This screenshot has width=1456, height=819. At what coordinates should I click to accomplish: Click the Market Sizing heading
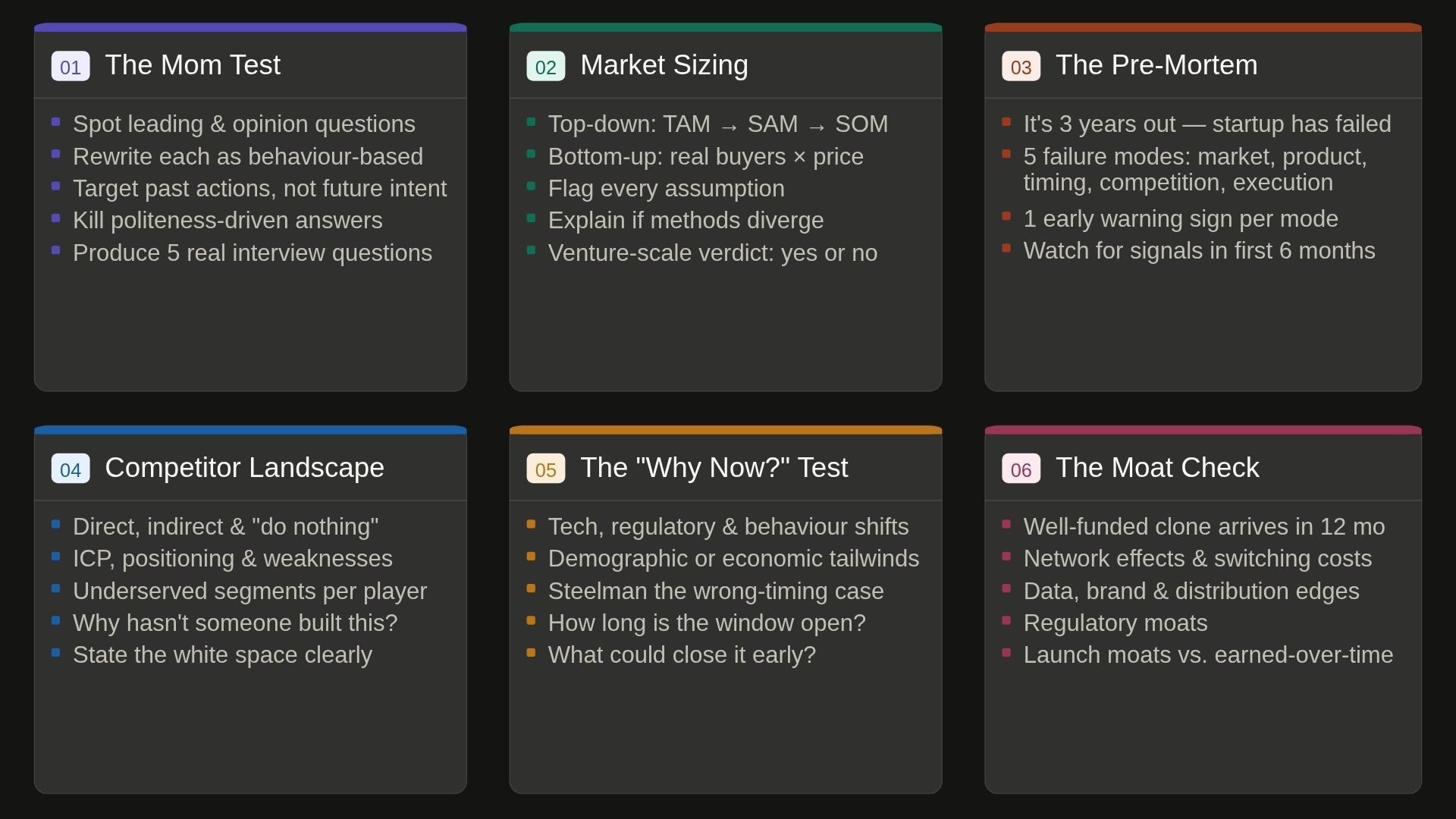pos(664,65)
